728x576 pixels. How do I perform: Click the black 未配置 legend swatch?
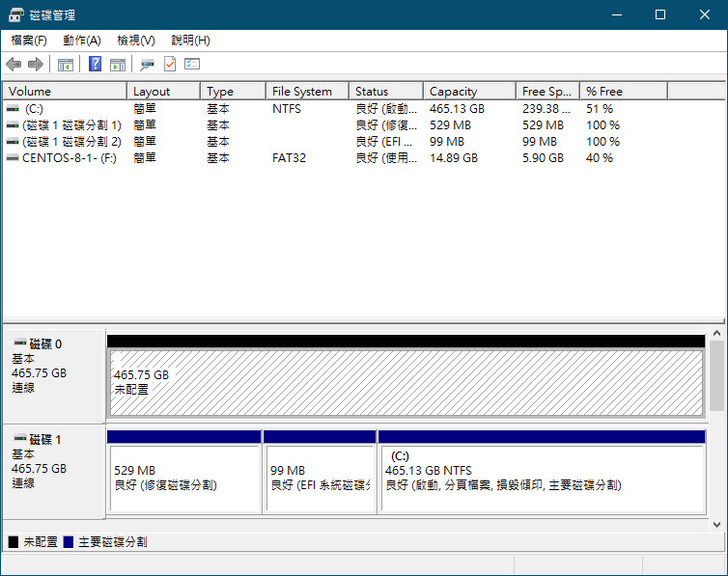tap(13, 542)
